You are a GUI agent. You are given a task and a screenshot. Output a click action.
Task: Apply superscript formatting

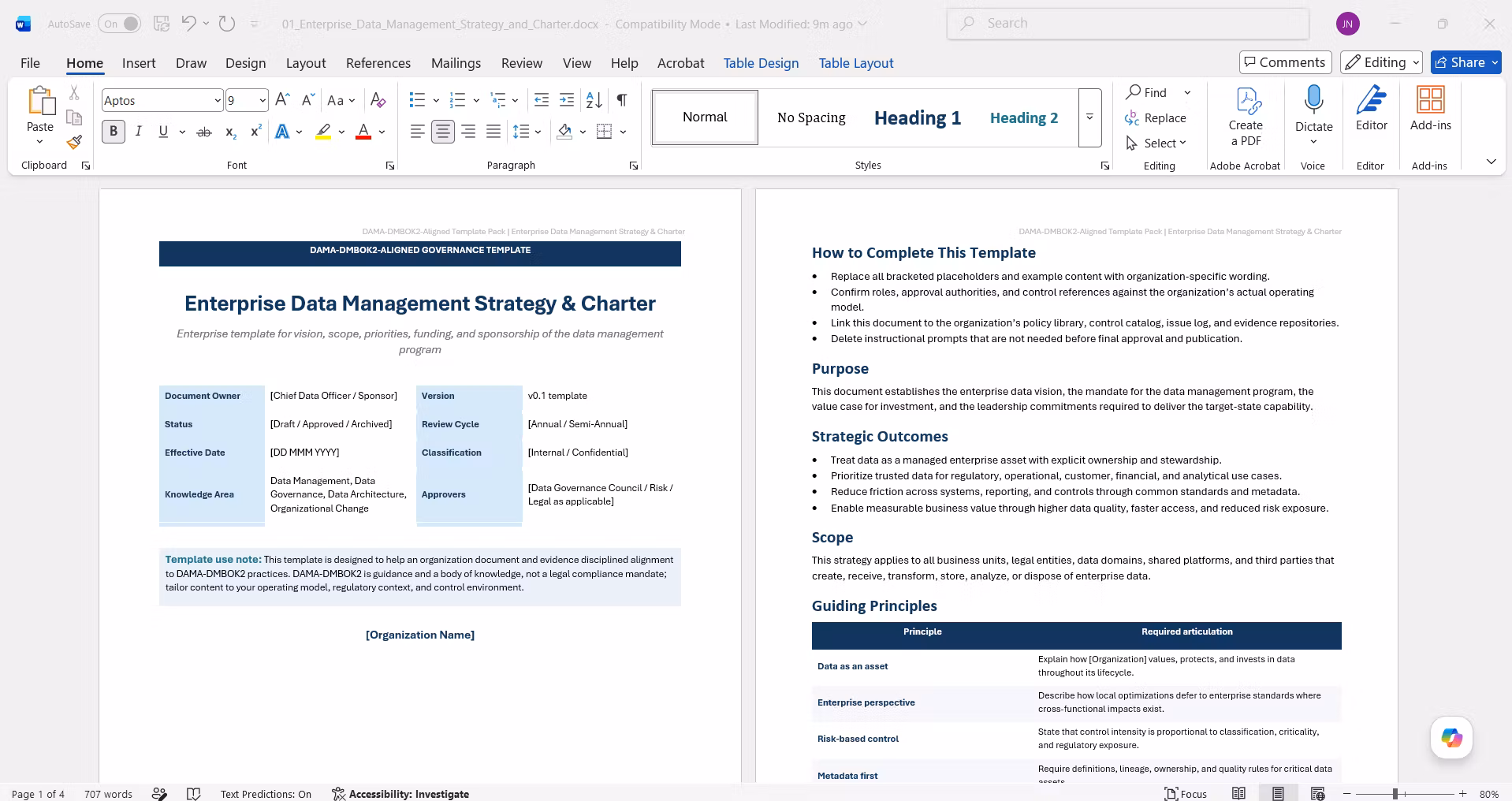click(255, 132)
